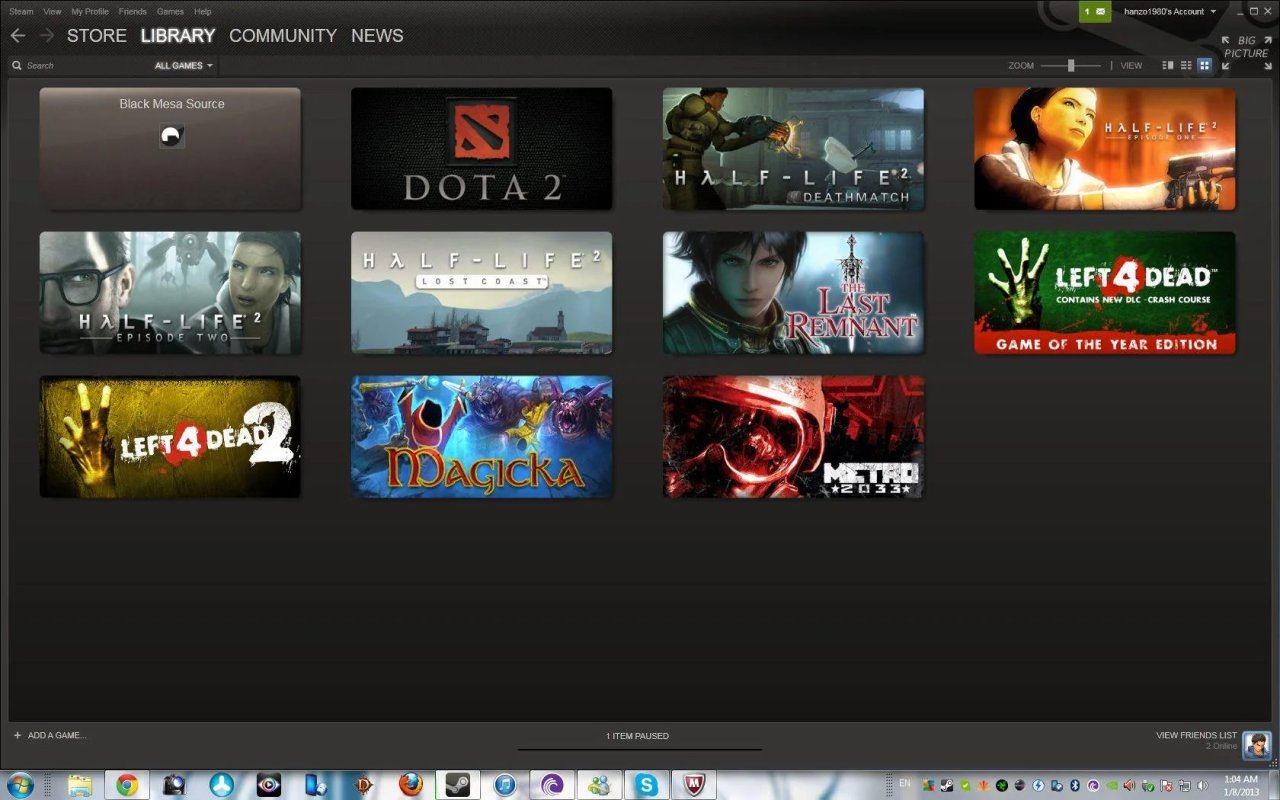Open the ALL GAMES filter dropdown
The width and height of the screenshot is (1280, 800).
pyautogui.click(x=184, y=66)
